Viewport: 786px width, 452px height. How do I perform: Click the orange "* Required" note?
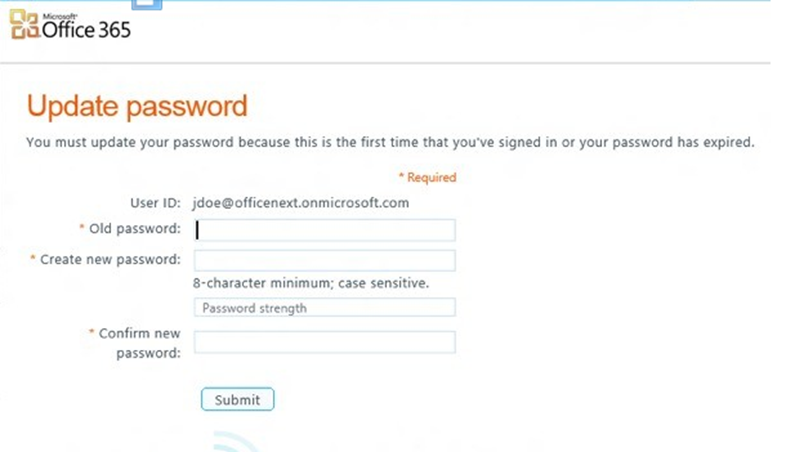pyautogui.click(x=427, y=177)
